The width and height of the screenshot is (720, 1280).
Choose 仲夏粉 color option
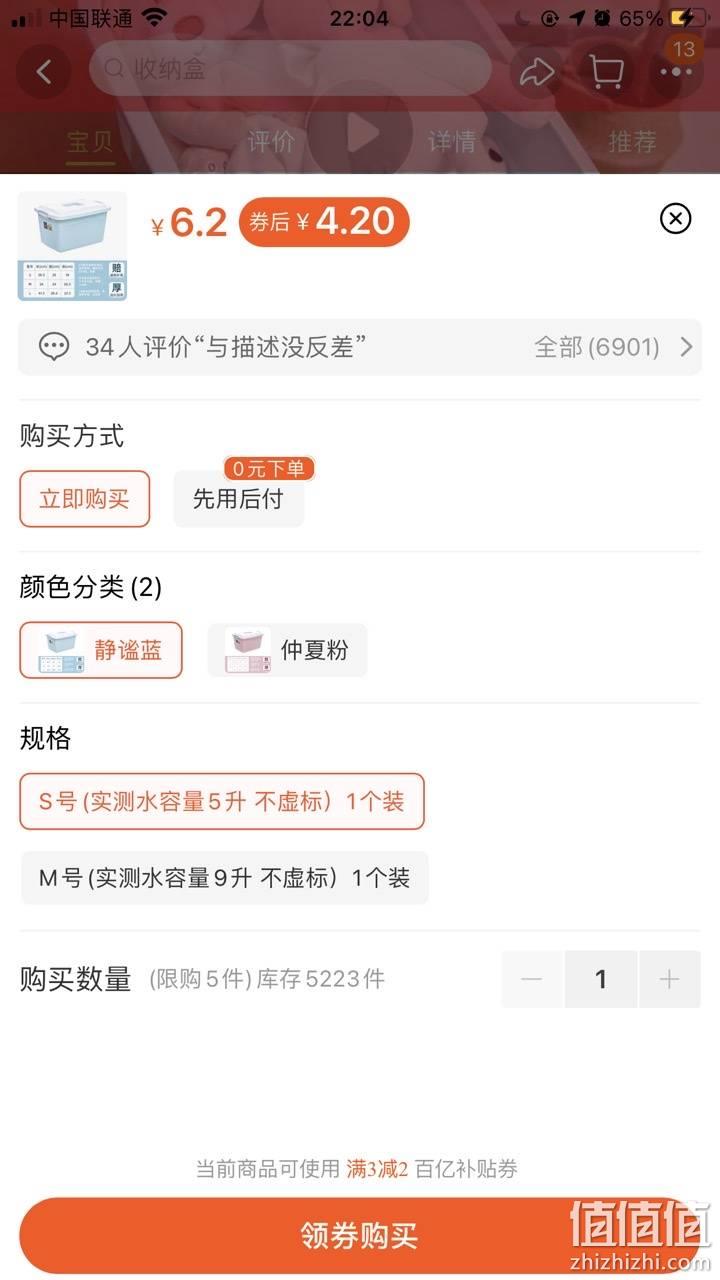click(x=287, y=650)
